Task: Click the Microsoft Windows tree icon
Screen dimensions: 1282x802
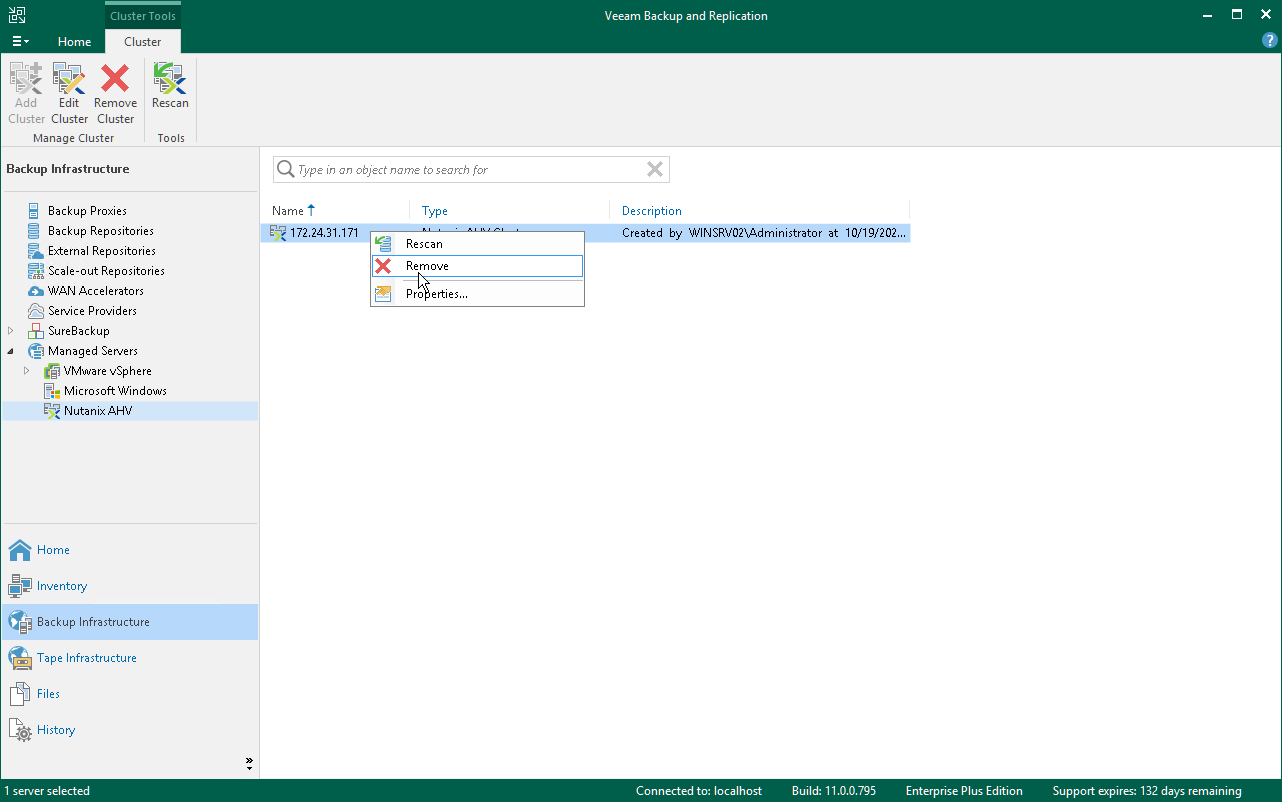Action: 52,391
